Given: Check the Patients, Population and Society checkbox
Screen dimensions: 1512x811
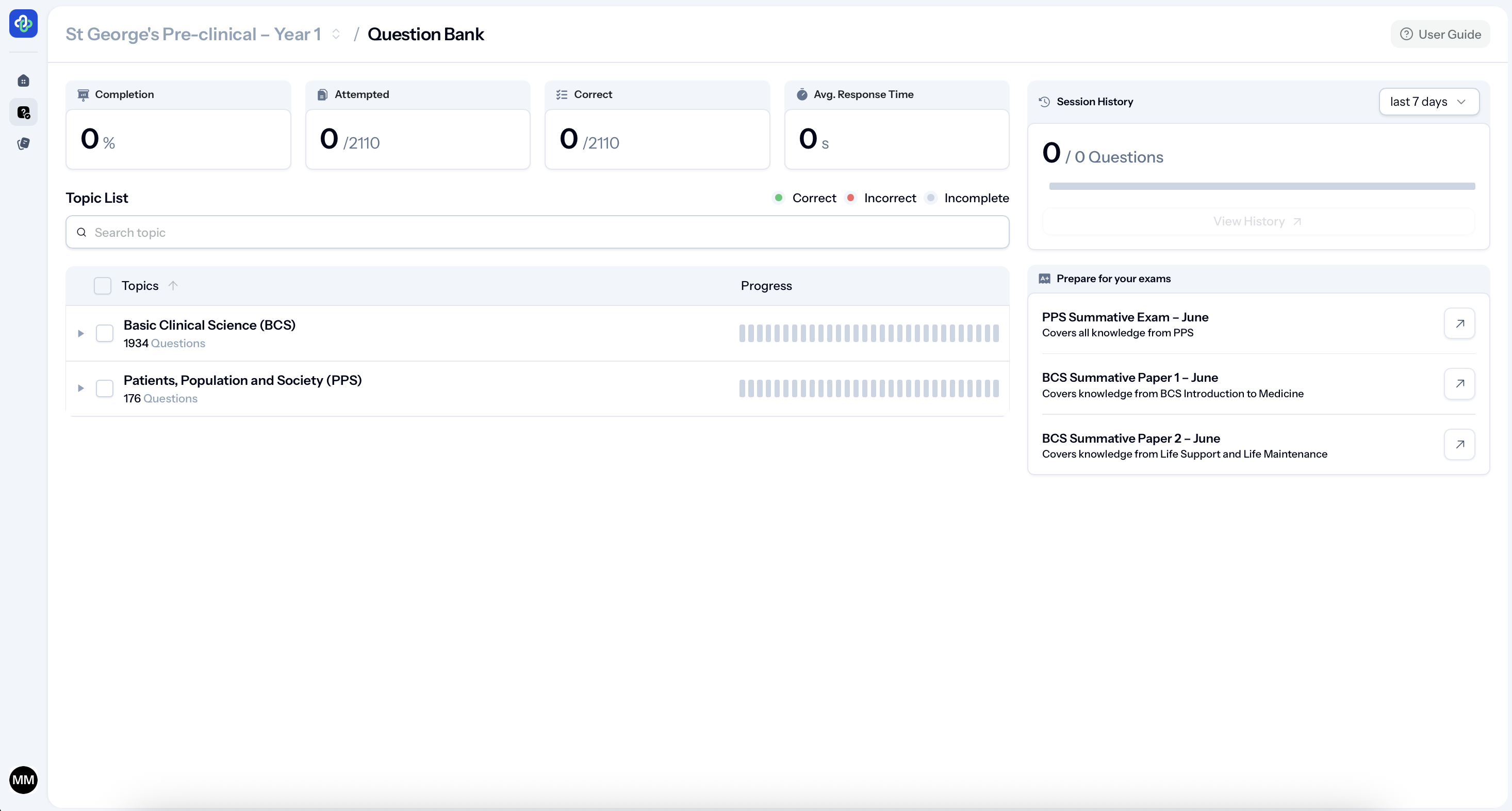Looking at the screenshot, I should pyautogui.click(x=105, y=388).
